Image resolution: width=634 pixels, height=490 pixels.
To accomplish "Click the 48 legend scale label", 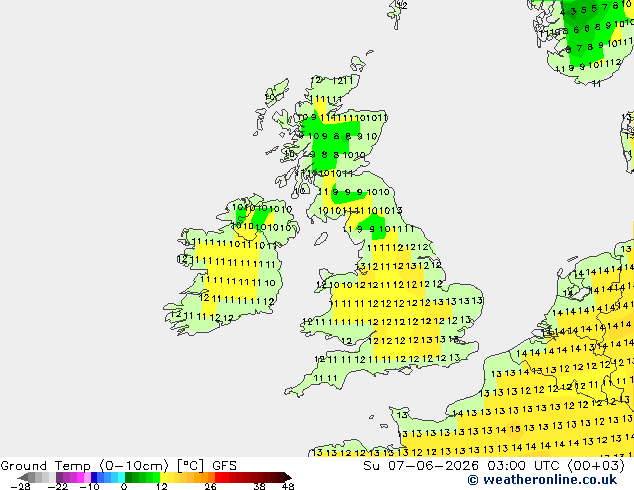I will tap(288, 486).
